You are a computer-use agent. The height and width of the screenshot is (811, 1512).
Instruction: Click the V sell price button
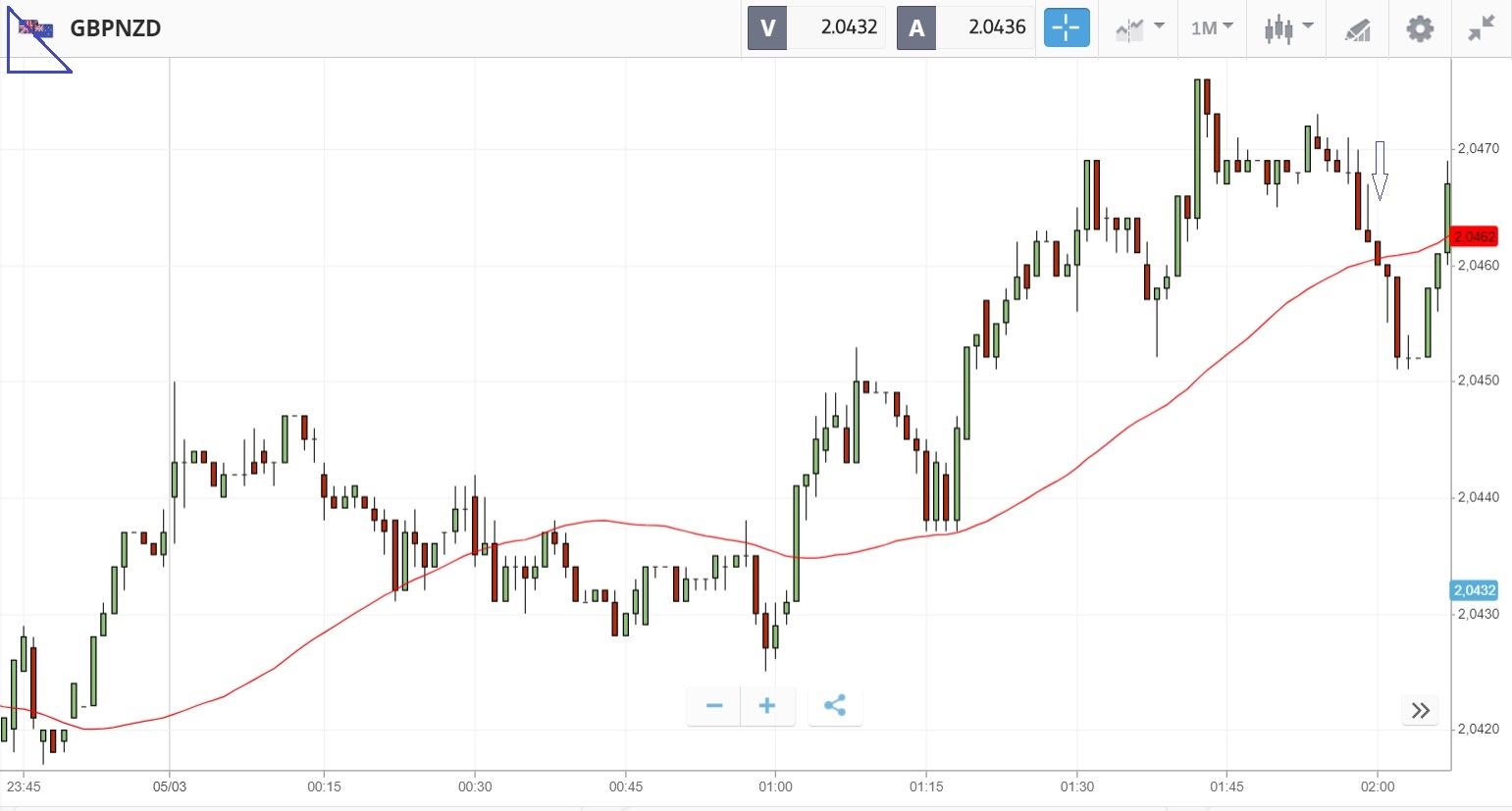(x=816, y=27)
